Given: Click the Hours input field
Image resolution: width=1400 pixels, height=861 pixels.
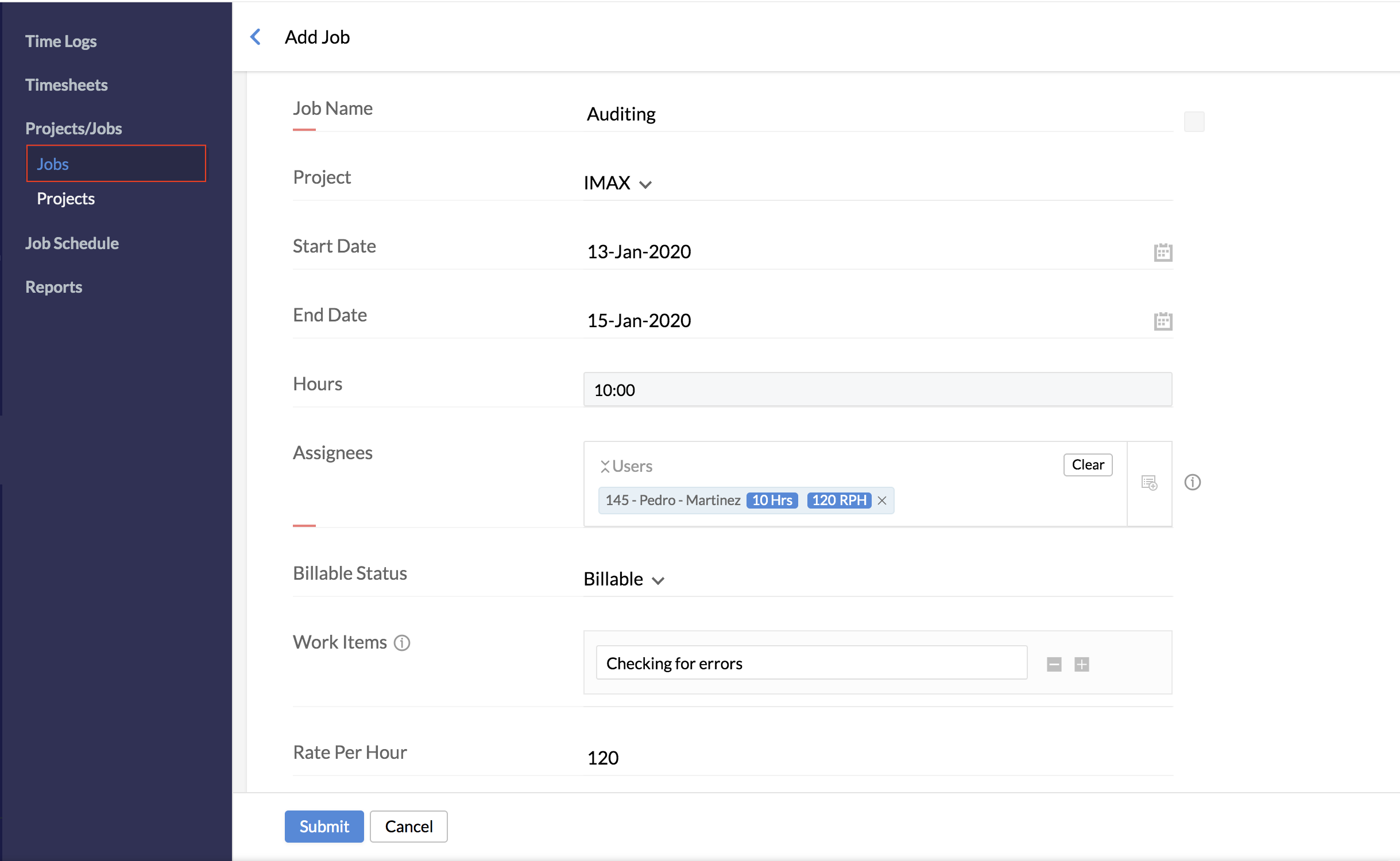Looking at the screenshot, I should 877,390.
